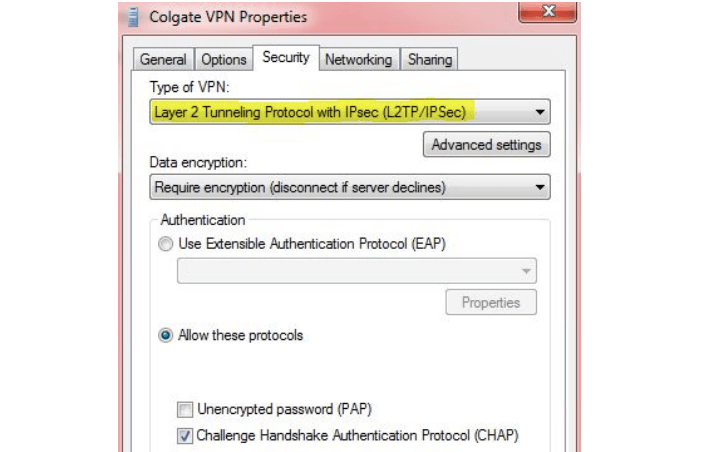Click the L2TP/IPSec VPN type field
710x452 pixels.
pos(350,112)
